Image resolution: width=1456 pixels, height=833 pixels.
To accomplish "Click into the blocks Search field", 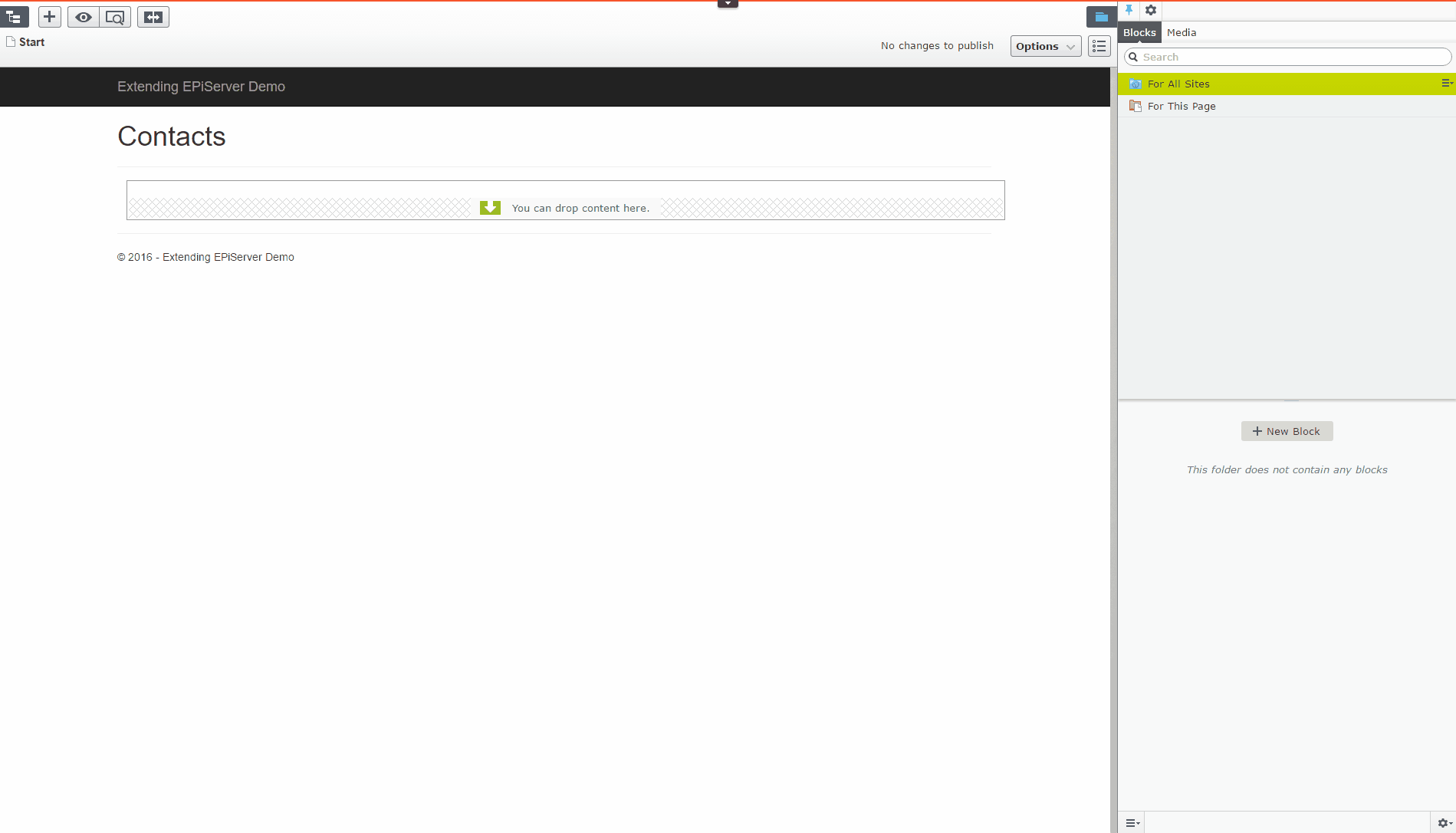I will pyautogui.click(x=1287, y=57).
